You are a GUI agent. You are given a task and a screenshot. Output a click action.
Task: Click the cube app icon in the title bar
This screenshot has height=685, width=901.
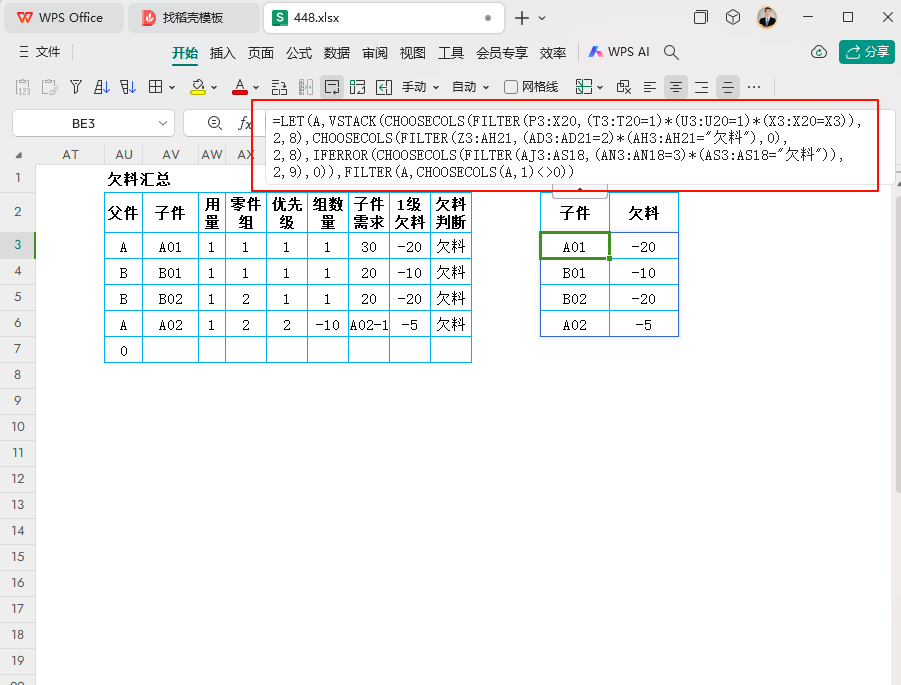coord(733,17)
